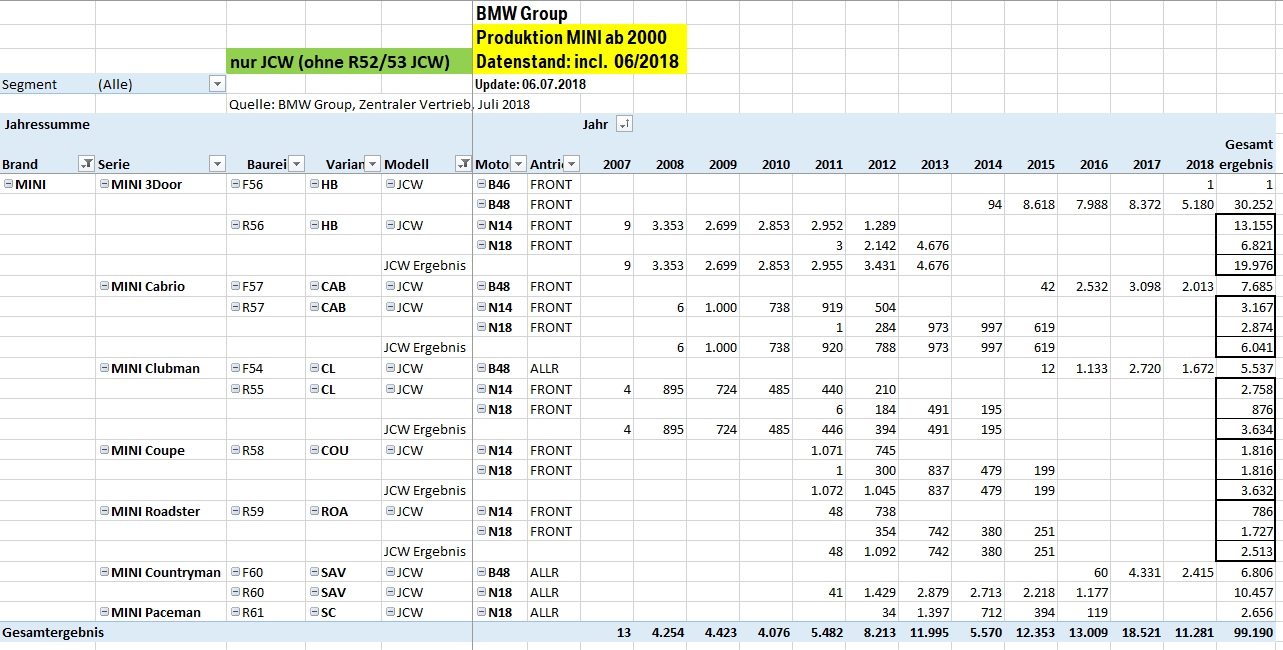Open the Serie column dropdown
This screenshot has width=1283, height=650.
click(x=217, y=164)
